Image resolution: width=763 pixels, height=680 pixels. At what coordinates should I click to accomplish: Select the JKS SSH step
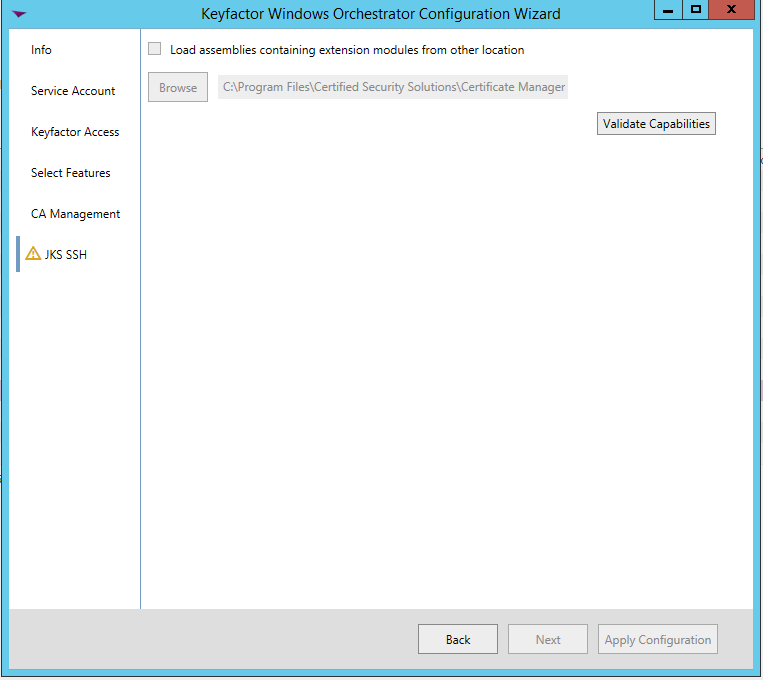pyautogui.click(x=66, y=255)
